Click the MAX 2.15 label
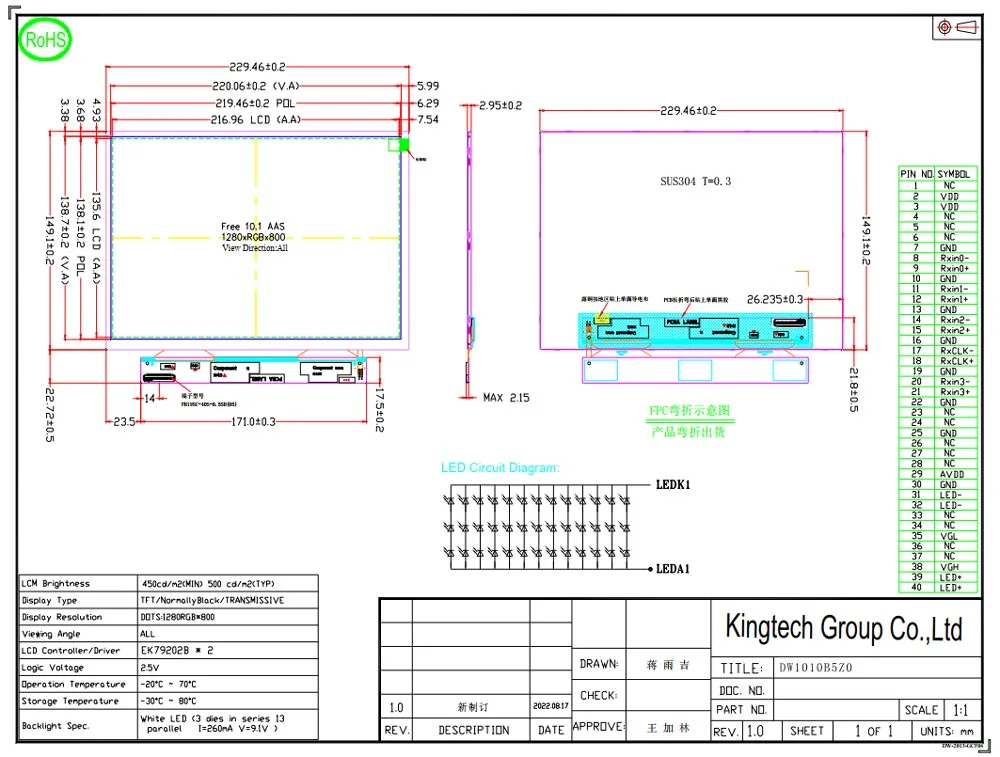Image resolution: width=1000 pixels, height=757 pixels. tap(506, 398)
